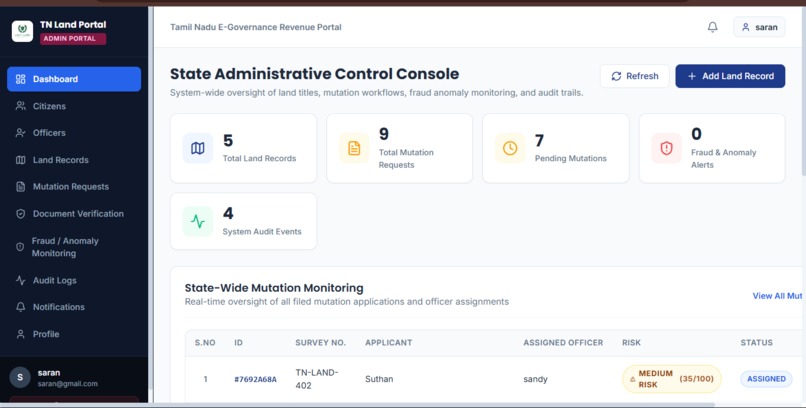This screenshot has height=408, width=806.
Task: Click the Tamil Nadu E-Governance Revenue Portal title
Action: point(256,27)
